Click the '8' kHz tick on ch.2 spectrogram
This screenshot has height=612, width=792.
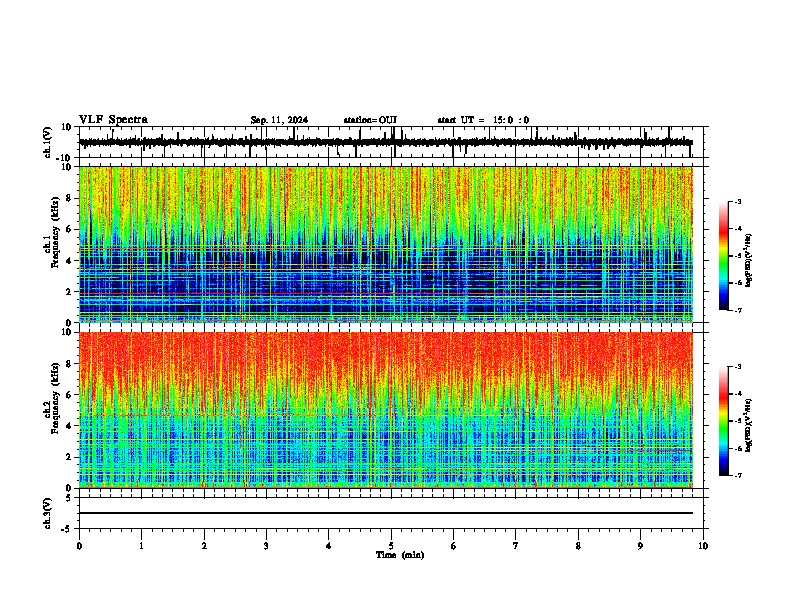click(69, 364)
